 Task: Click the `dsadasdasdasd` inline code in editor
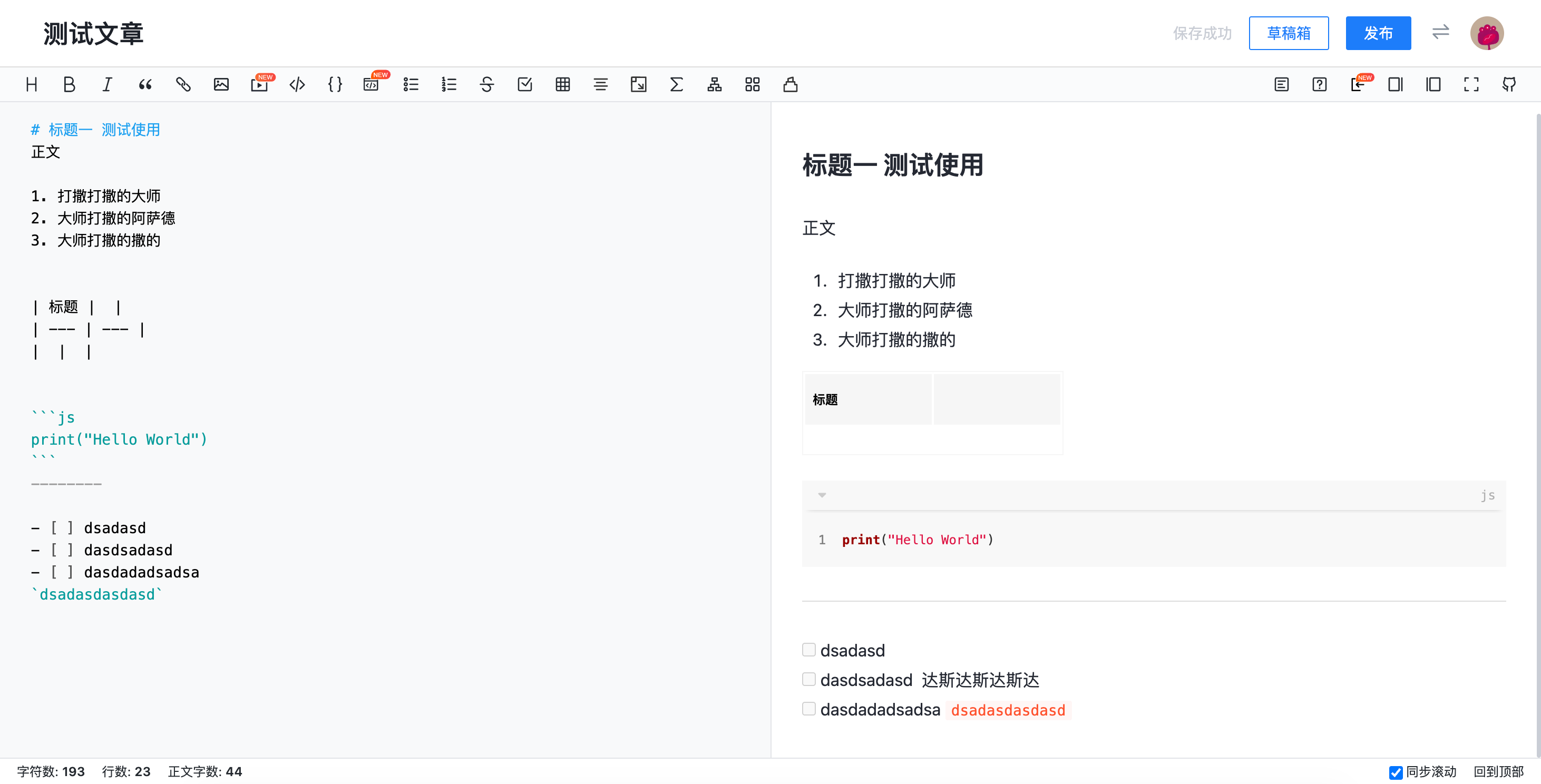97,594
